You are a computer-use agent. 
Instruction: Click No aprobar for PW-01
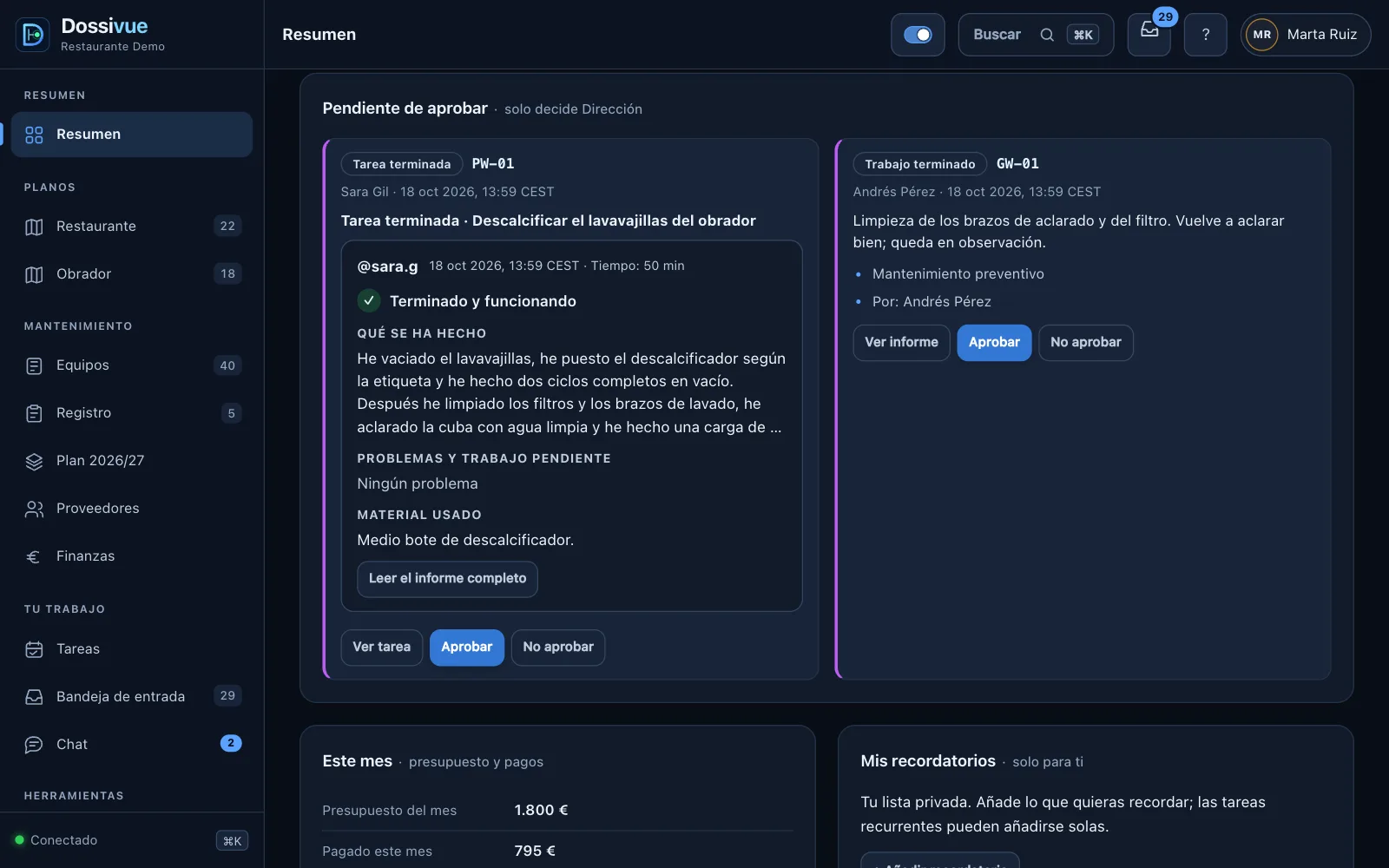[558, 648]
